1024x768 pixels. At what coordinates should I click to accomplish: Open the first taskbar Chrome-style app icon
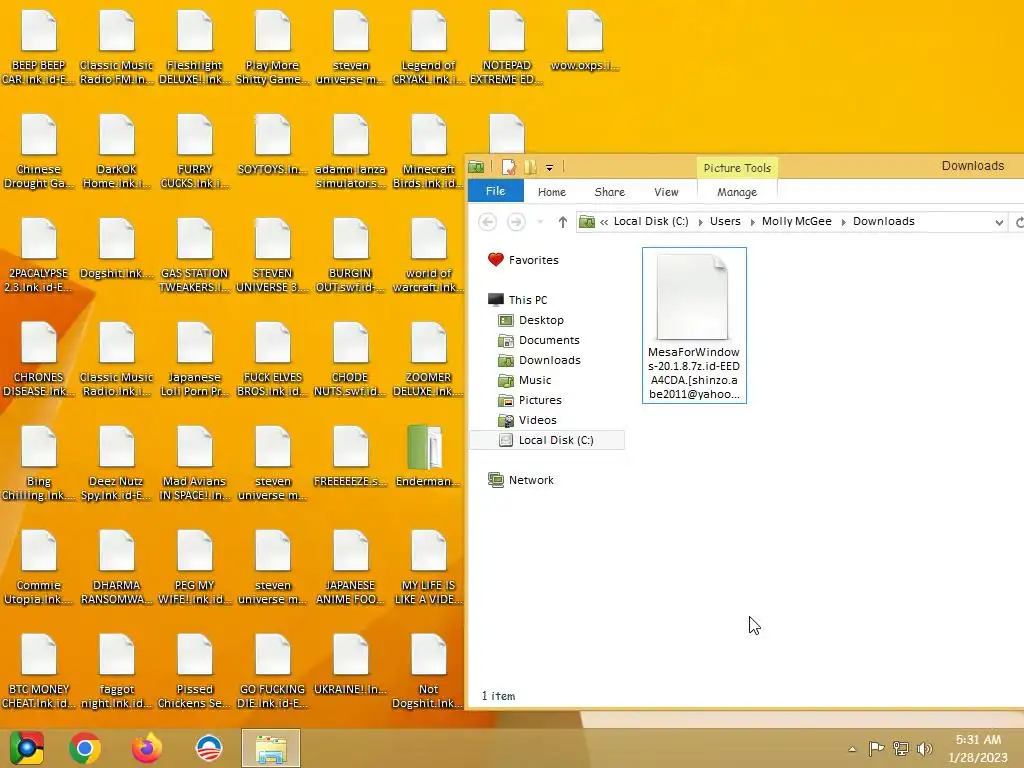(x=27, y=748)
